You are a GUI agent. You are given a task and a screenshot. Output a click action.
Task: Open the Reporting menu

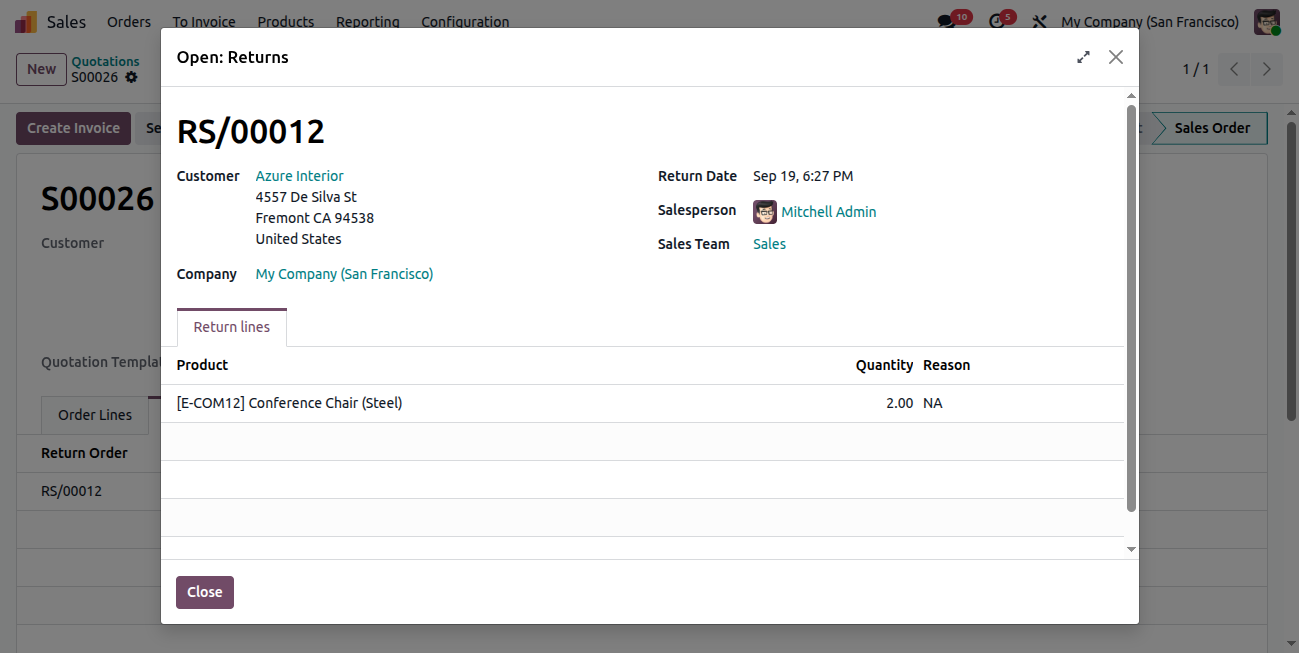368,21
